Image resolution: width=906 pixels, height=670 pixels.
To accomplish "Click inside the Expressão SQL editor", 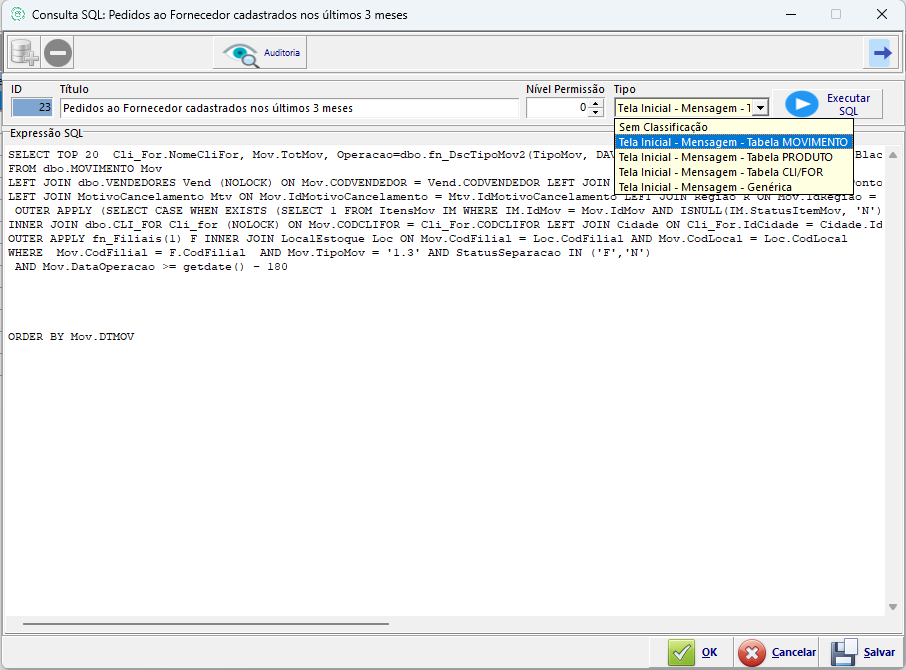I will pos(440,450).
